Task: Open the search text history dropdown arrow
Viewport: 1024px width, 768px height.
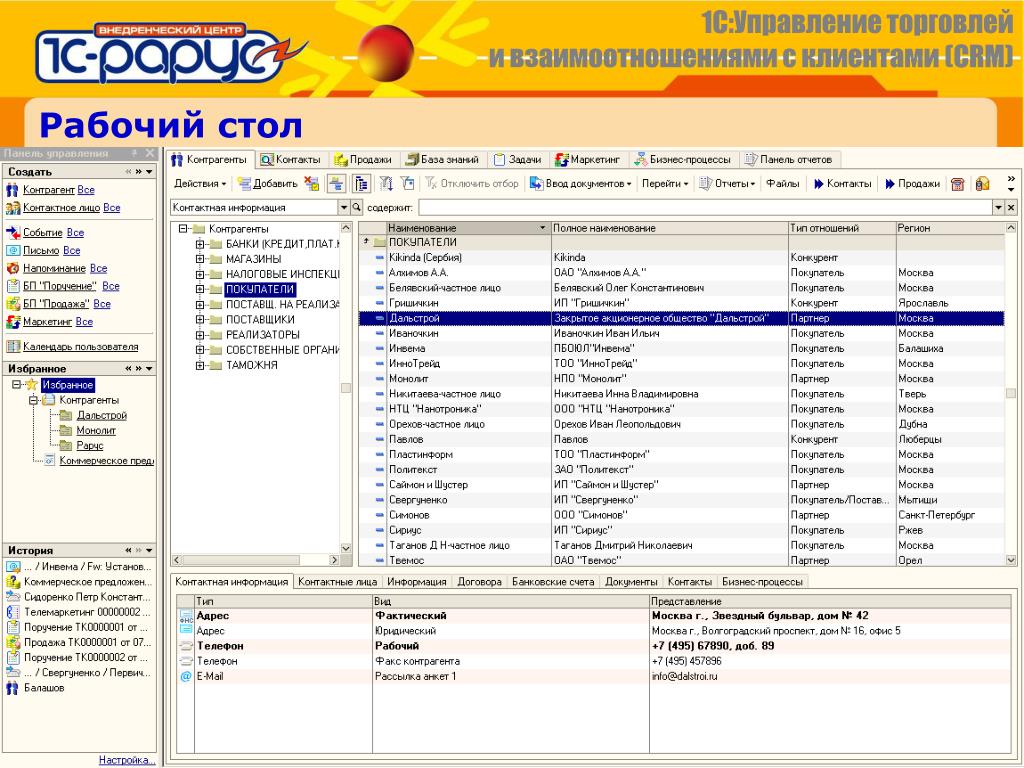Action: coord(998,208)
